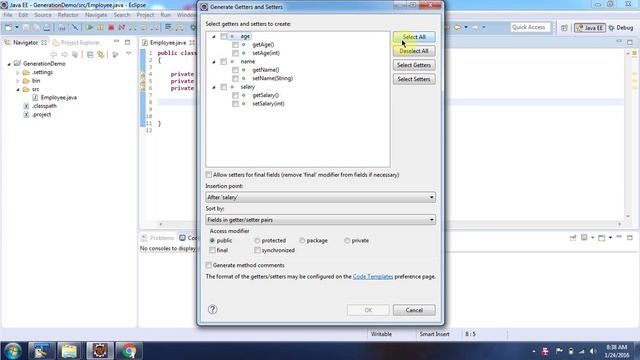The width and height of the screenshot is (640, 360).
Task: Open the Insertion point dropdown
Action: [320, 197]
